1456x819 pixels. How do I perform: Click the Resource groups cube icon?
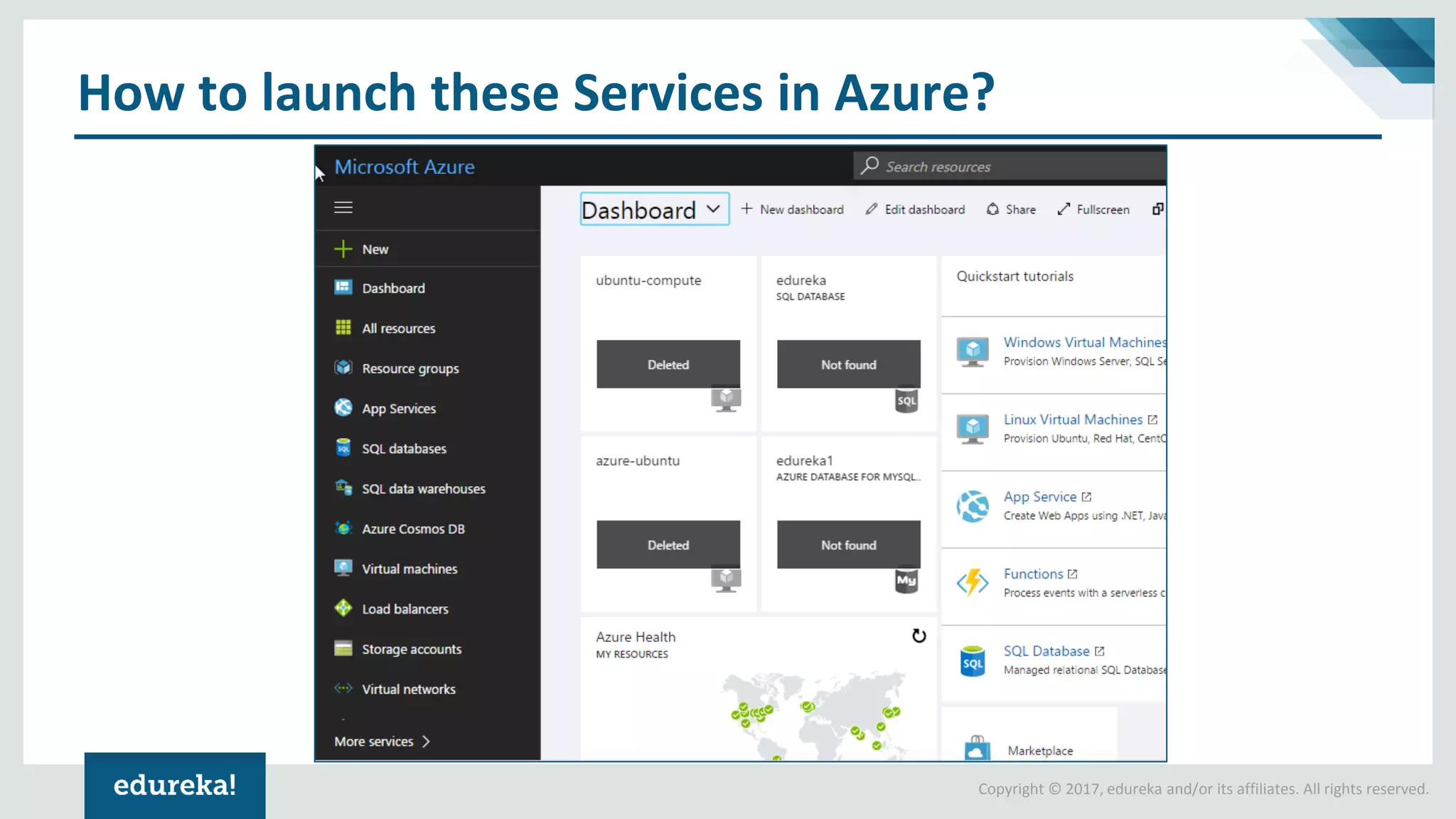pos(343,368)
